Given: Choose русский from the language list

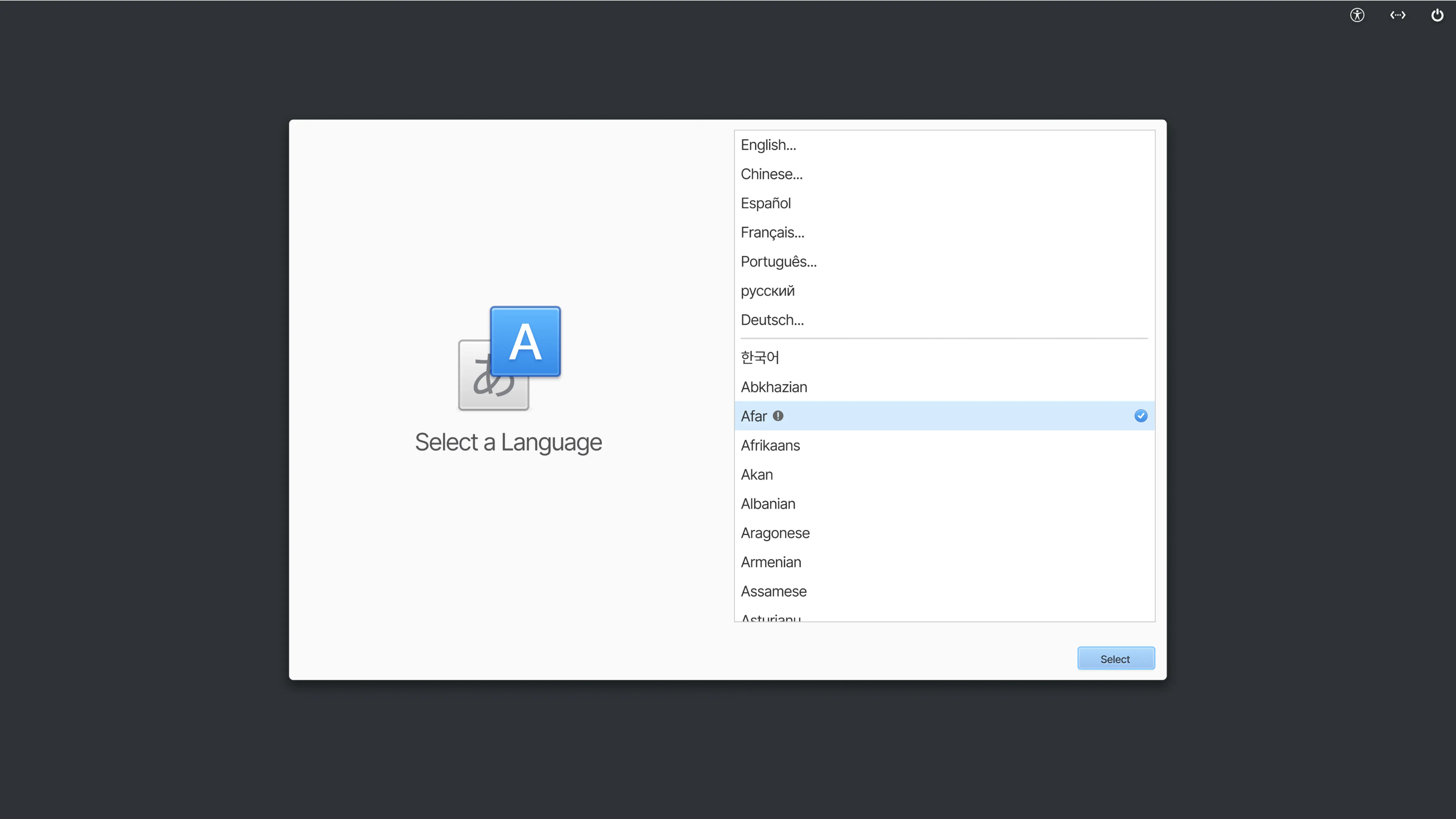Looking at the screenshot, I should (767, 291).
